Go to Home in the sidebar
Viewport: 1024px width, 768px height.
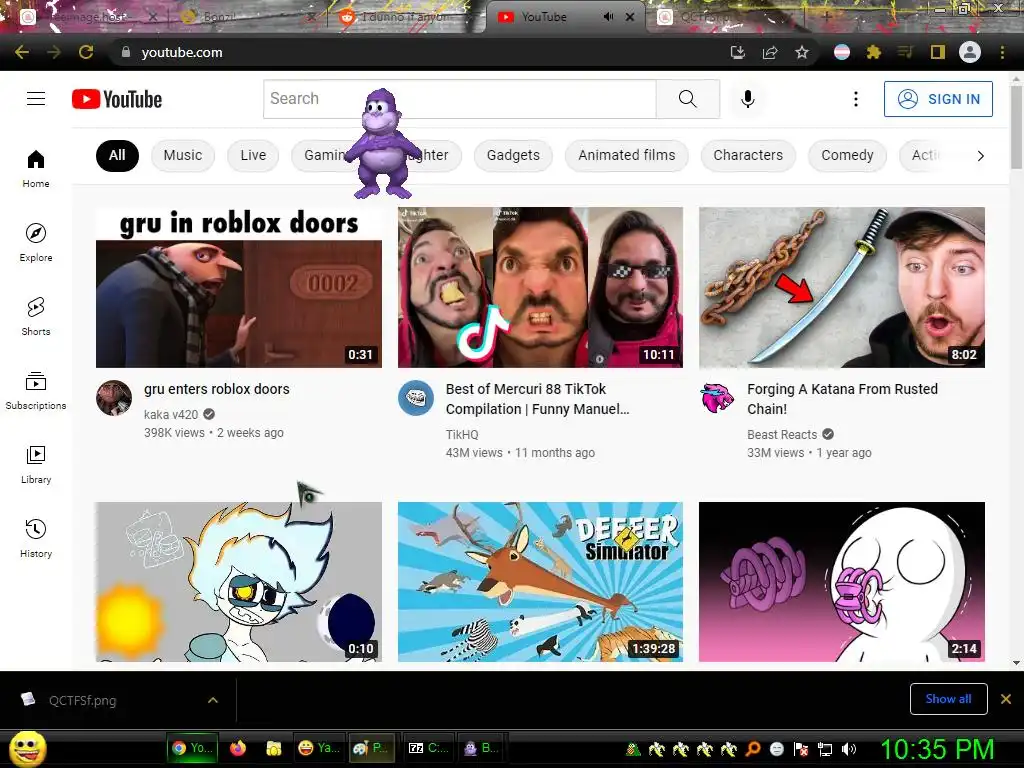(x=36, y=168)
